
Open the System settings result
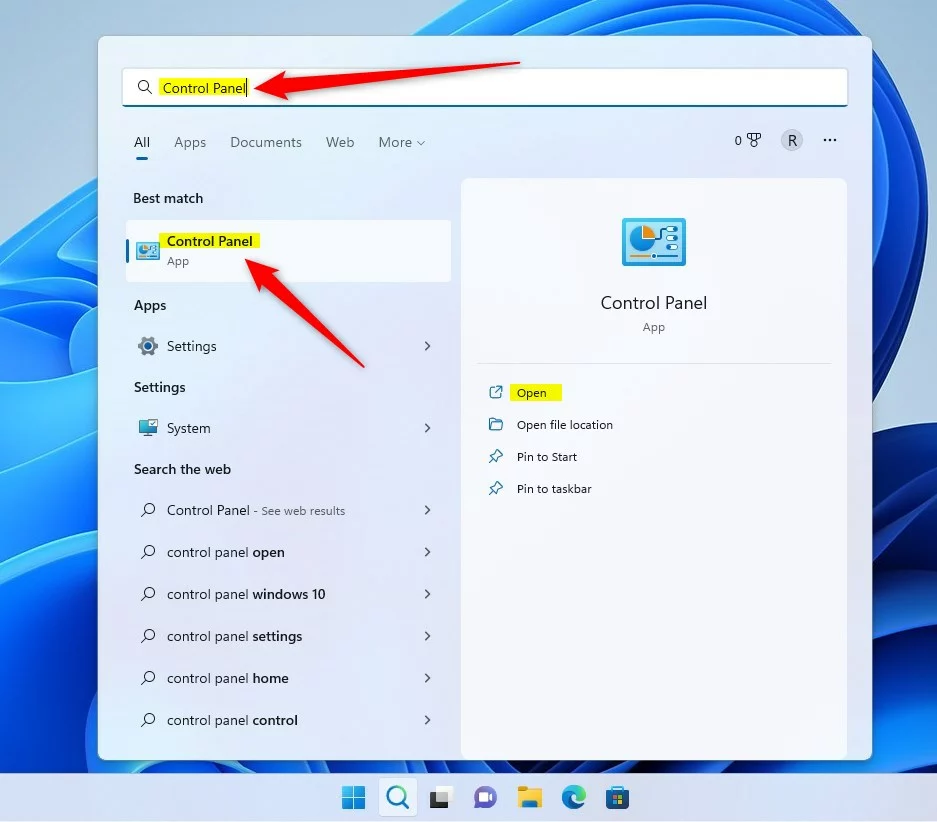(288, 428)
